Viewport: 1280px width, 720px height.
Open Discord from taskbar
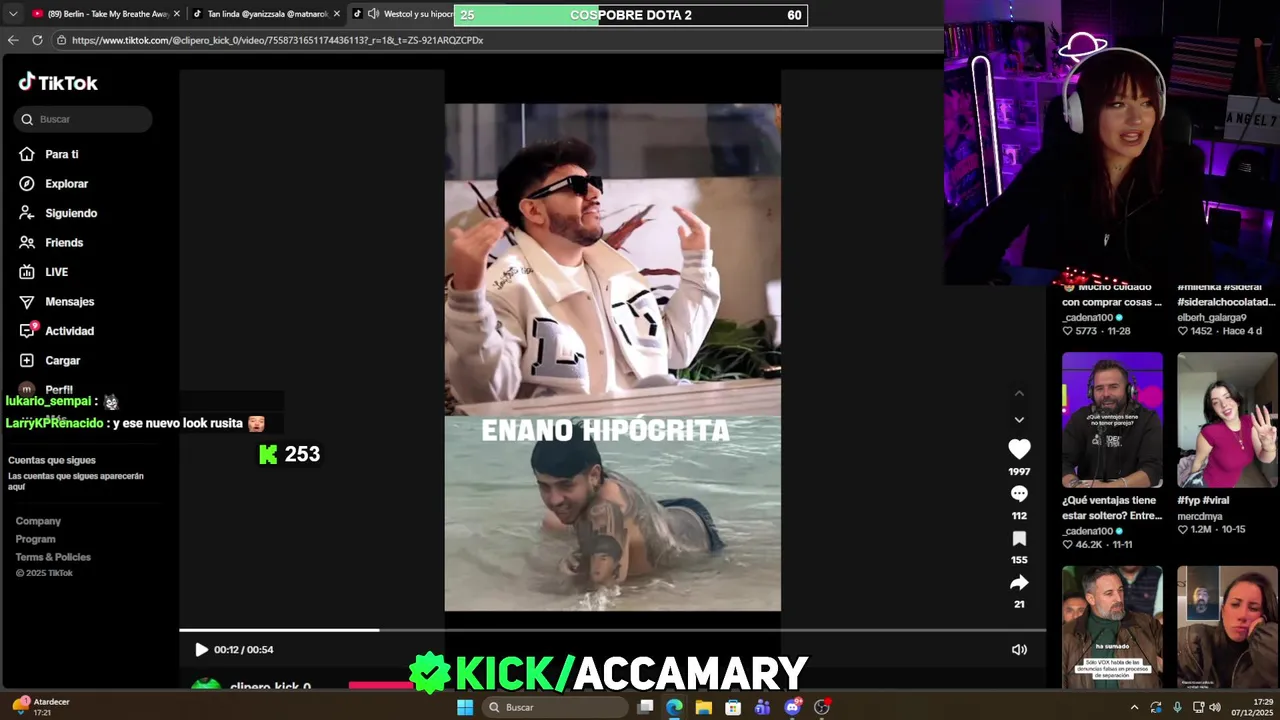(793, 707)
